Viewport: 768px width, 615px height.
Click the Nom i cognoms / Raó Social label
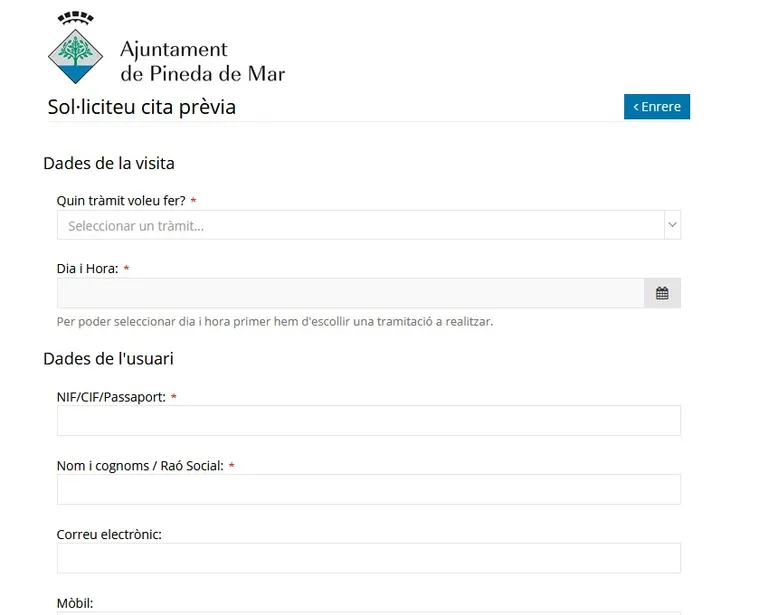[x=140, y=466]
